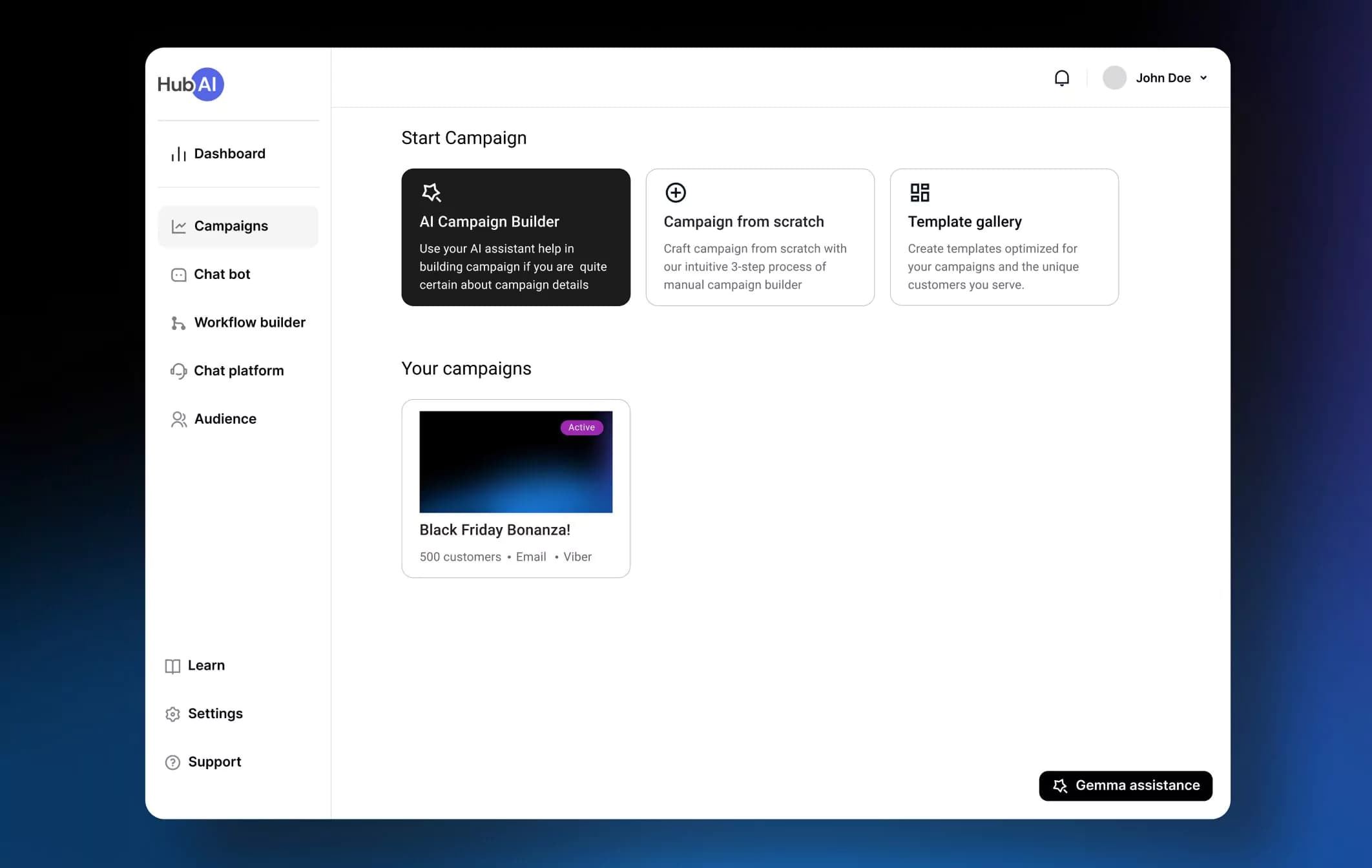Click the Start Campaign heading
This screenshot has width=1372, height=868.
point(464,138)
